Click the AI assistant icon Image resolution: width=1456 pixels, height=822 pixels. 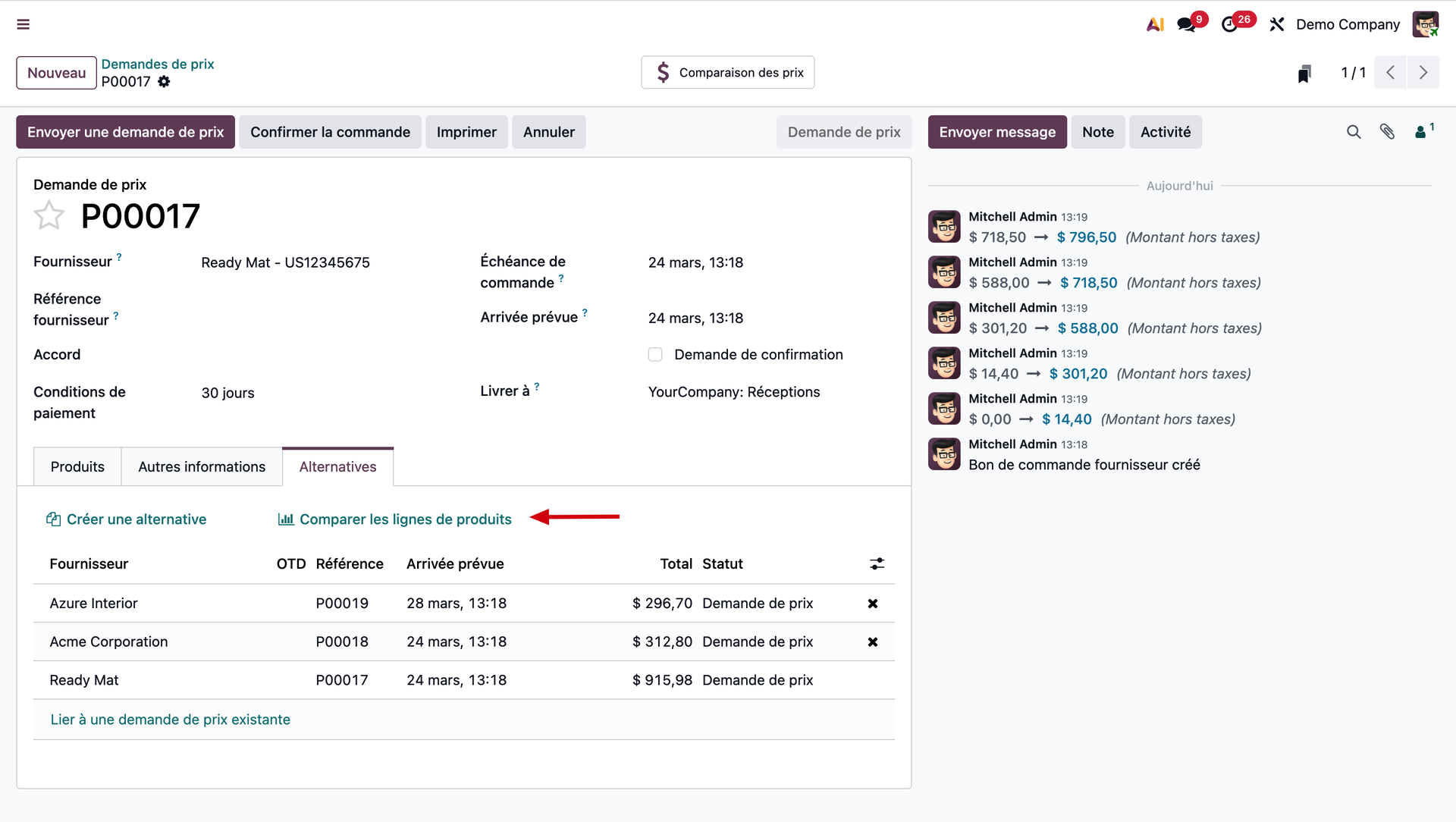coord(1155,24)
